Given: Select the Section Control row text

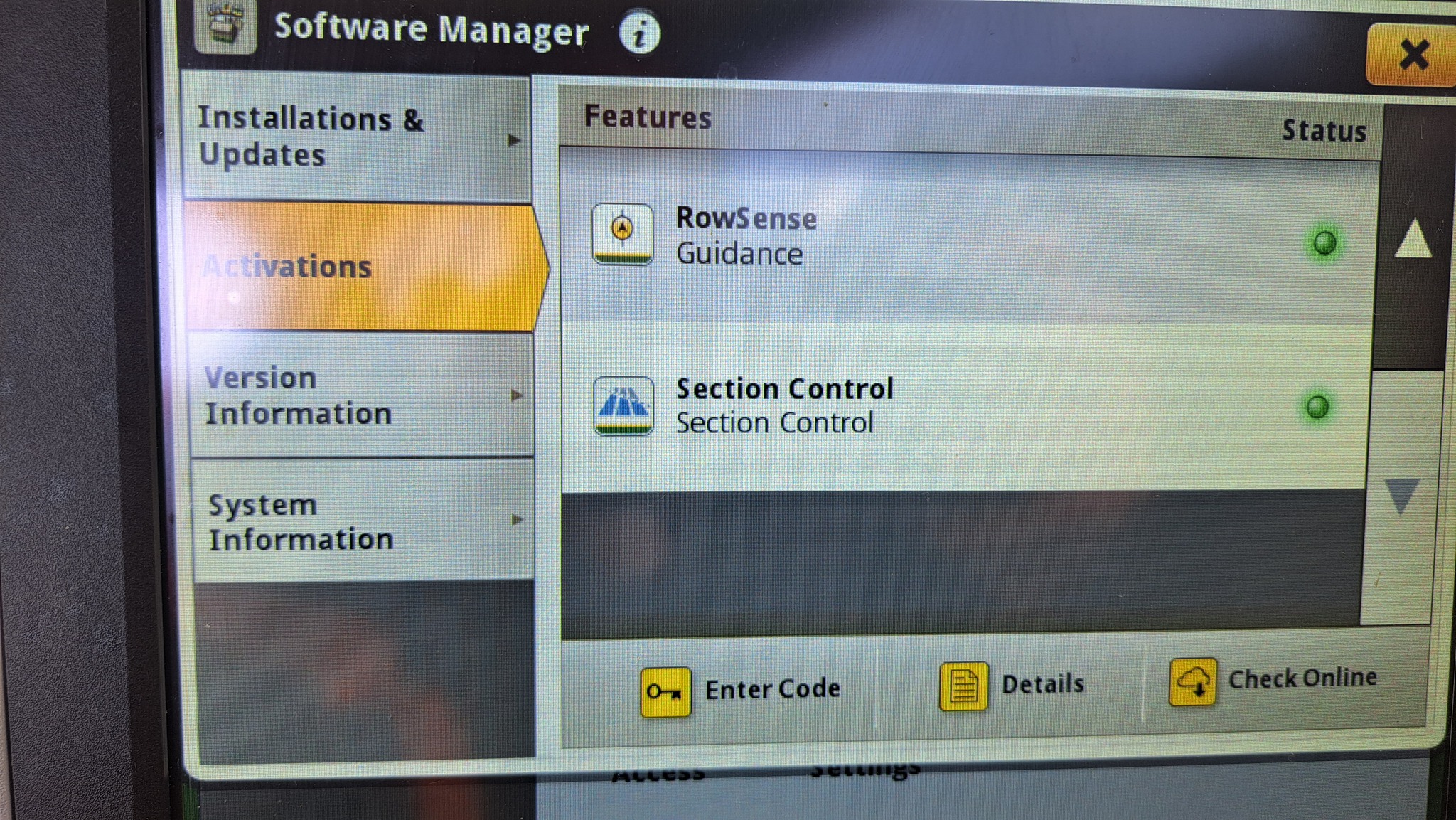Looking at the screenshot, I should (x=784, y=405).
